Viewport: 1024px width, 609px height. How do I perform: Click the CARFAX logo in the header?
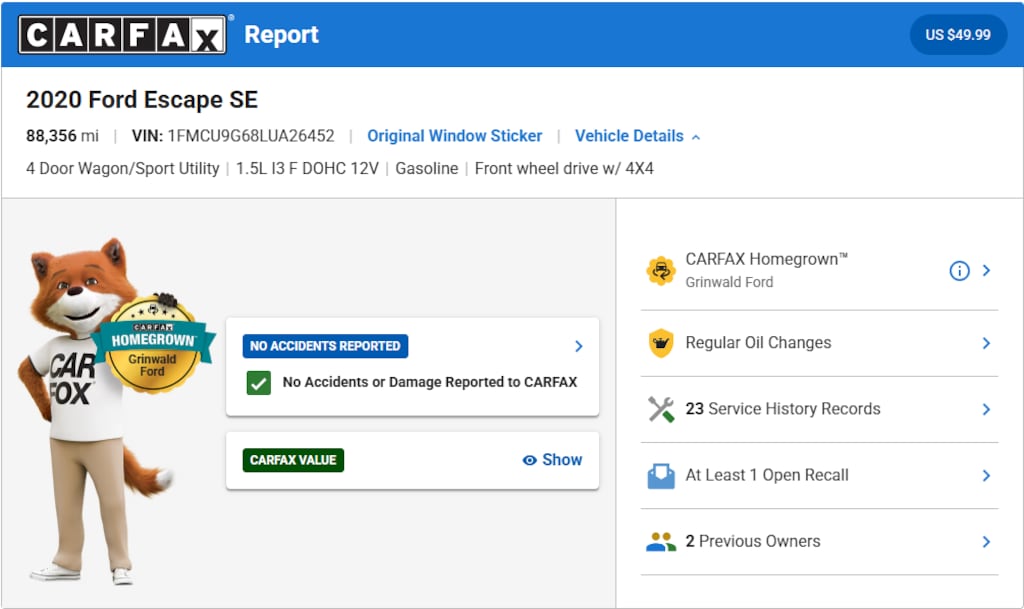122,35
